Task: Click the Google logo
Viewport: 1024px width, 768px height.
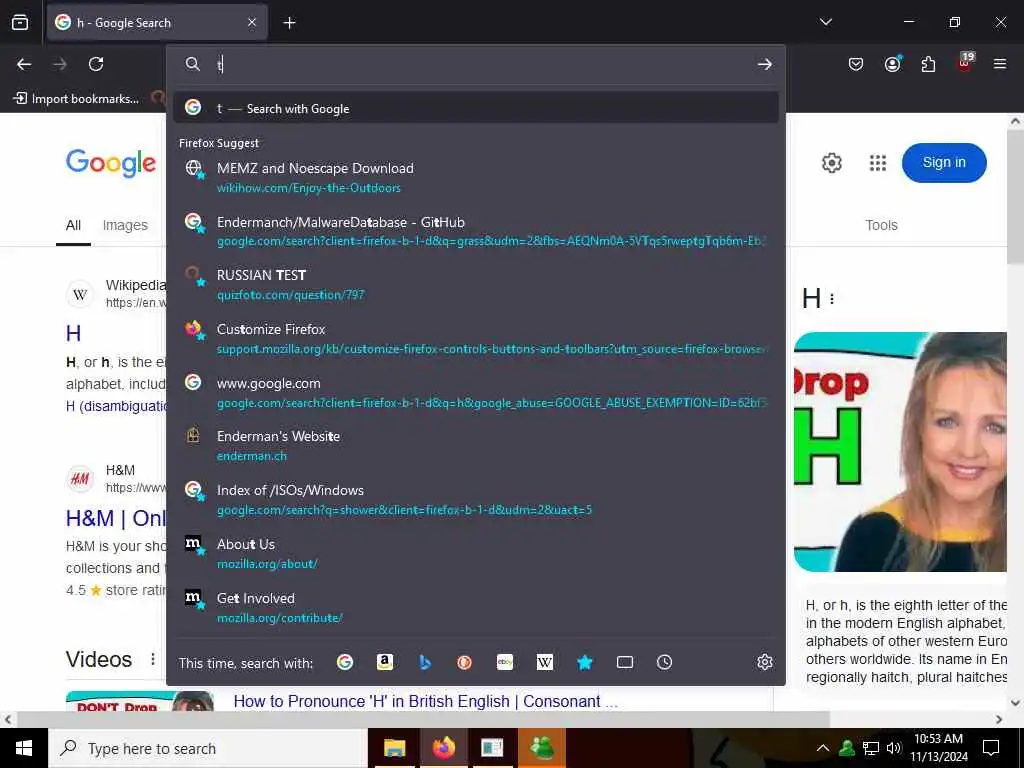Action: 111,163
